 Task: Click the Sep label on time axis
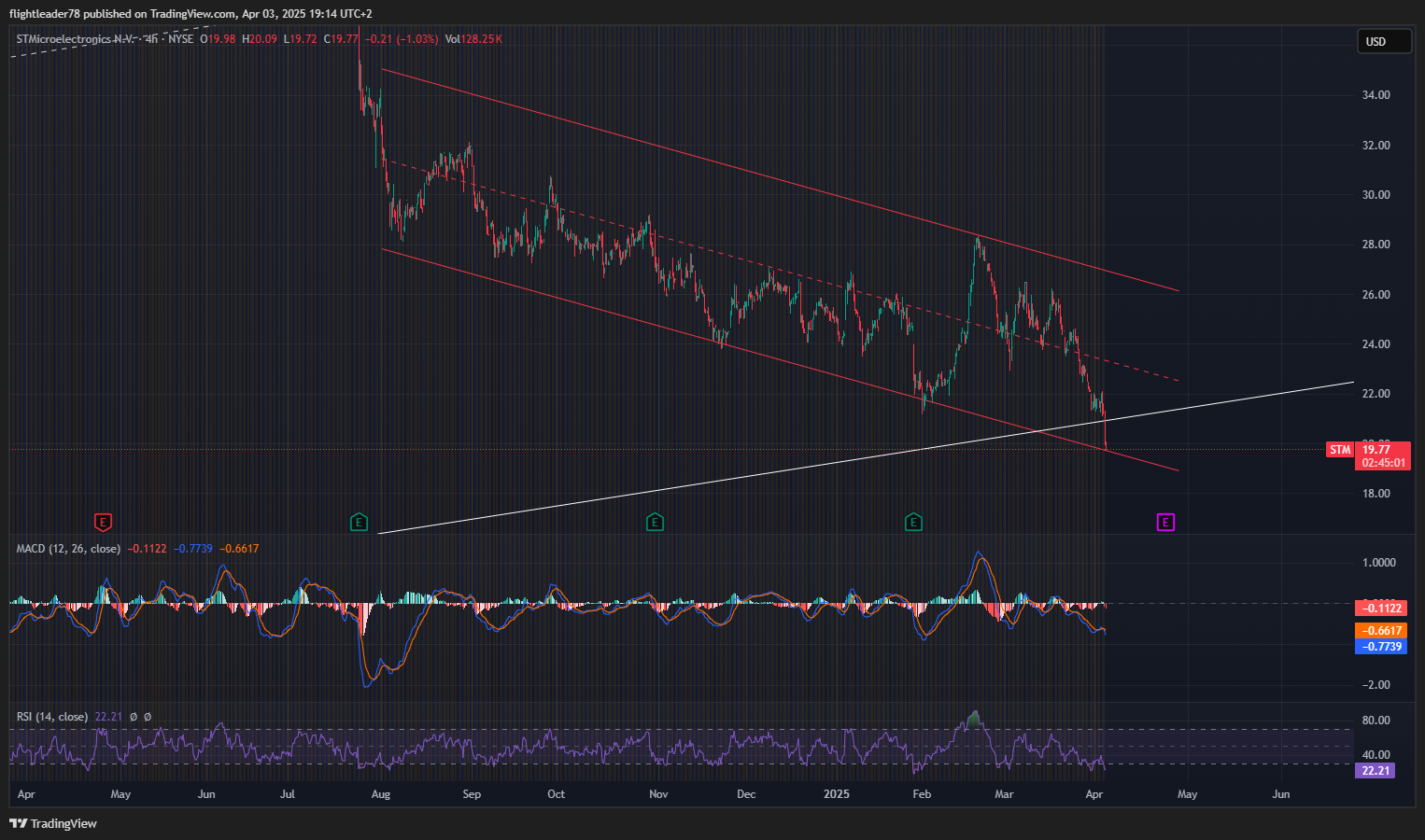pyautogui.click(x=472, y=795)
